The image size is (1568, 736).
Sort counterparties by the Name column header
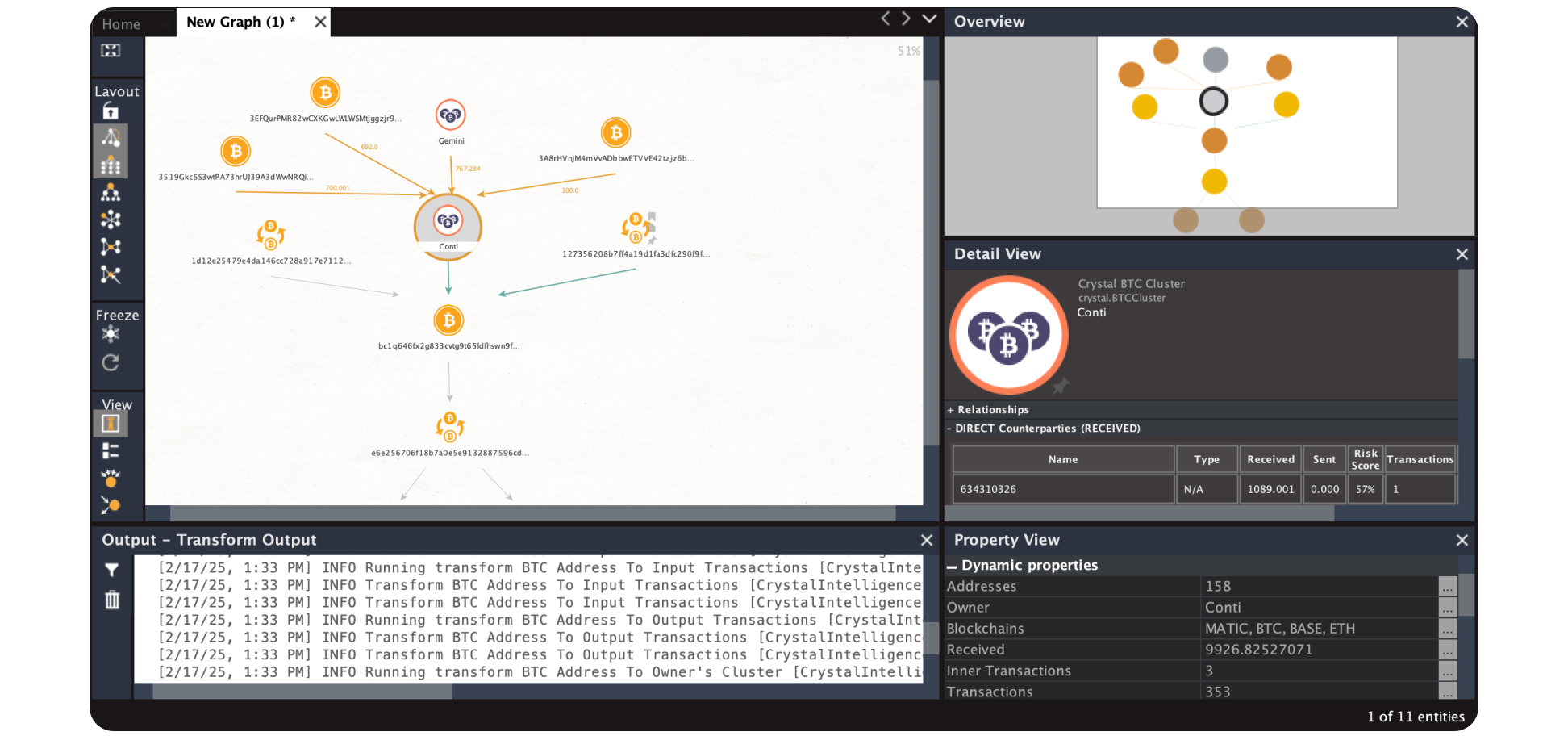pyautogui.click(x=1063, y=459)
